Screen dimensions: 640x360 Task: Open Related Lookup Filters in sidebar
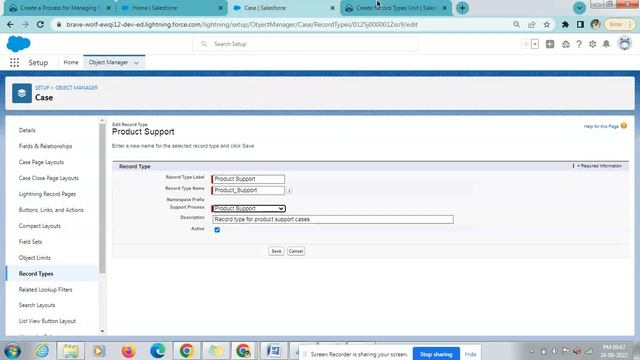(45, 289)
